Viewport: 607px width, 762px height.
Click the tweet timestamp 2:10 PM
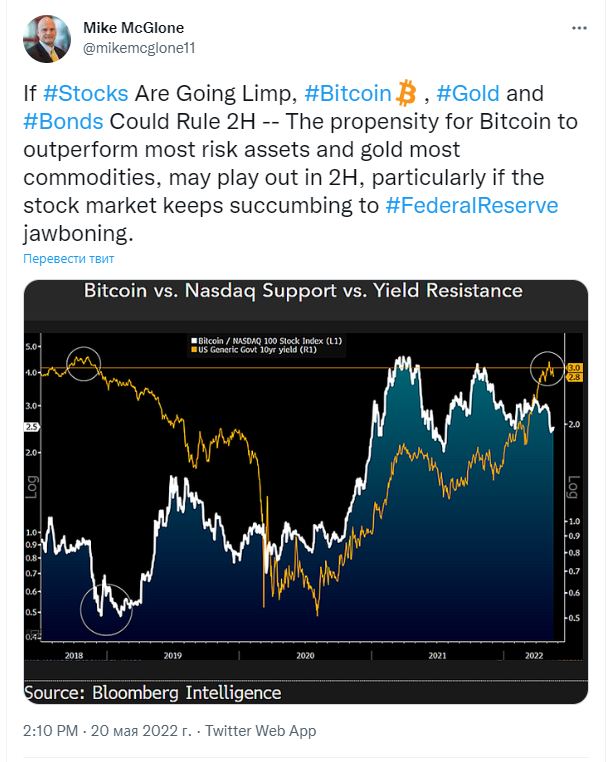point(51,730)
